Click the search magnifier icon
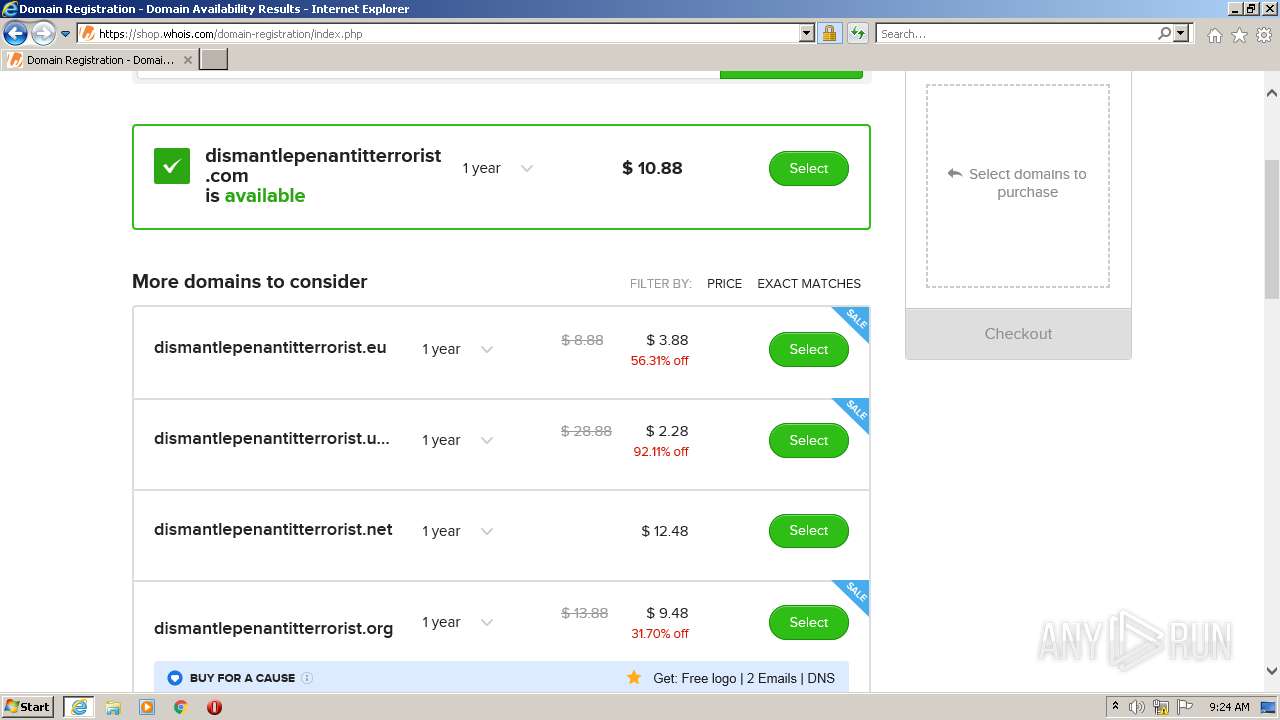The height and width of the screenshot is (720, 1280). (x=1164, y=33)
